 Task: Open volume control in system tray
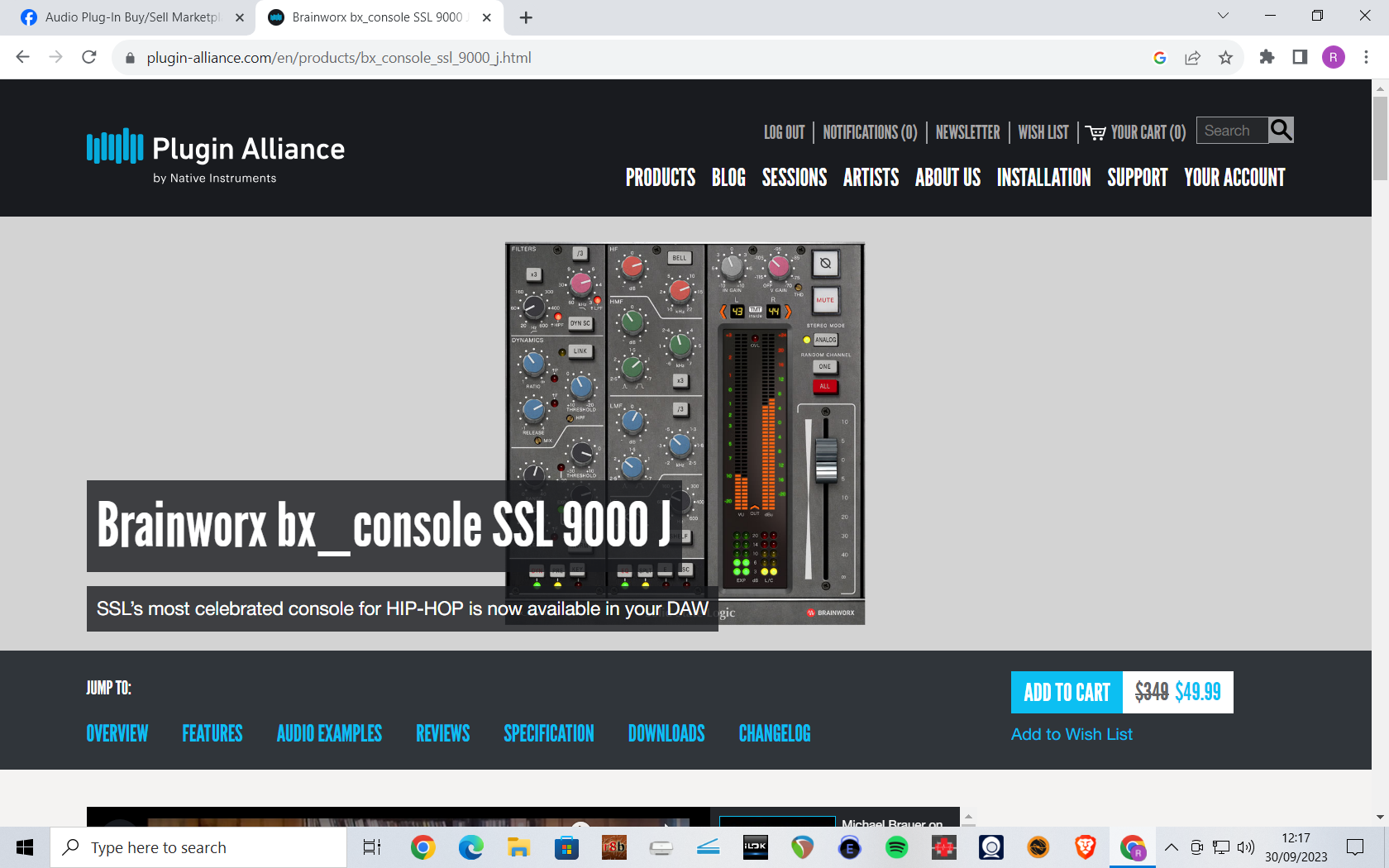(x=1245, y=847)
